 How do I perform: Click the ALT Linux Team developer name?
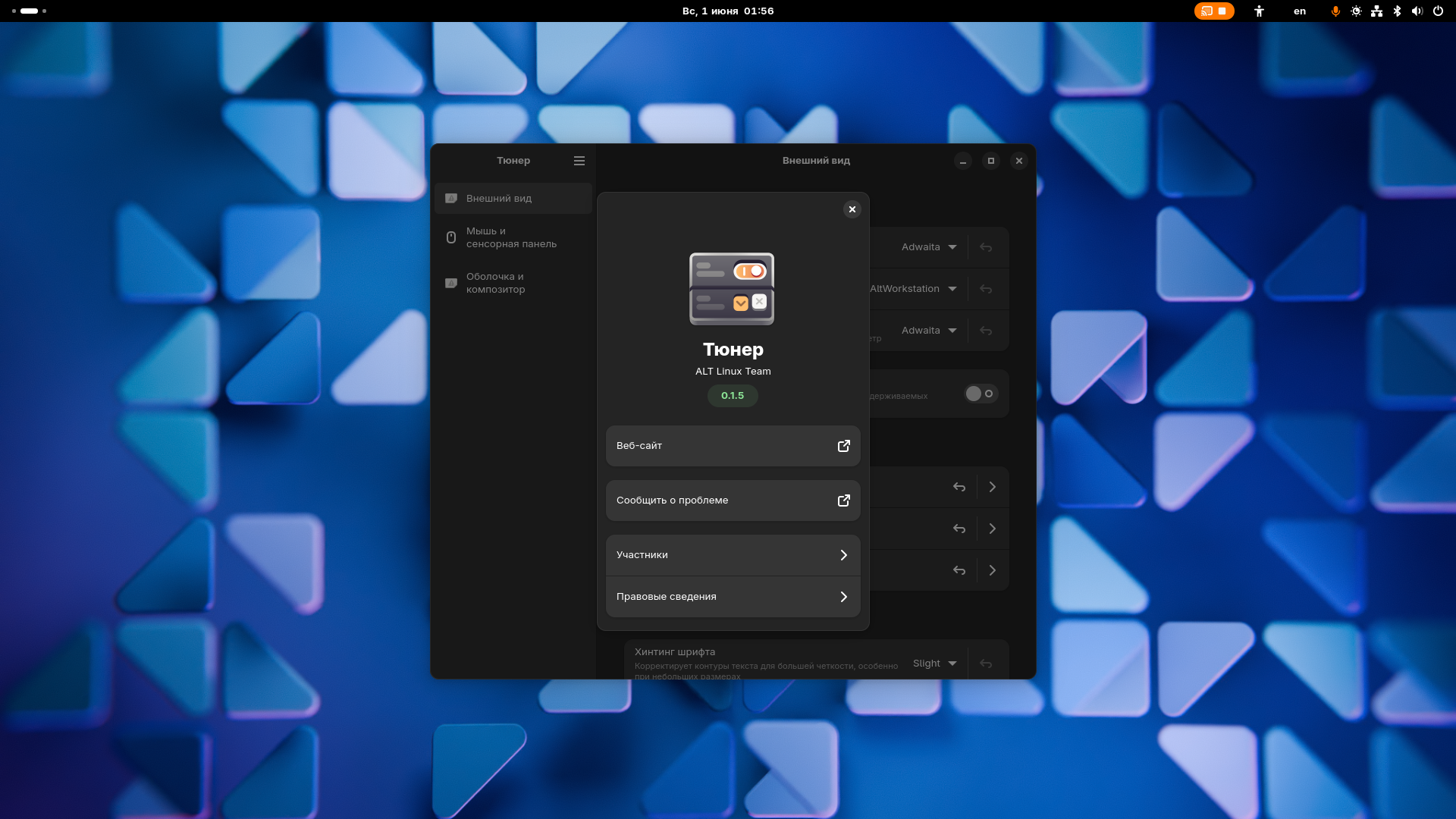(733, 372)
